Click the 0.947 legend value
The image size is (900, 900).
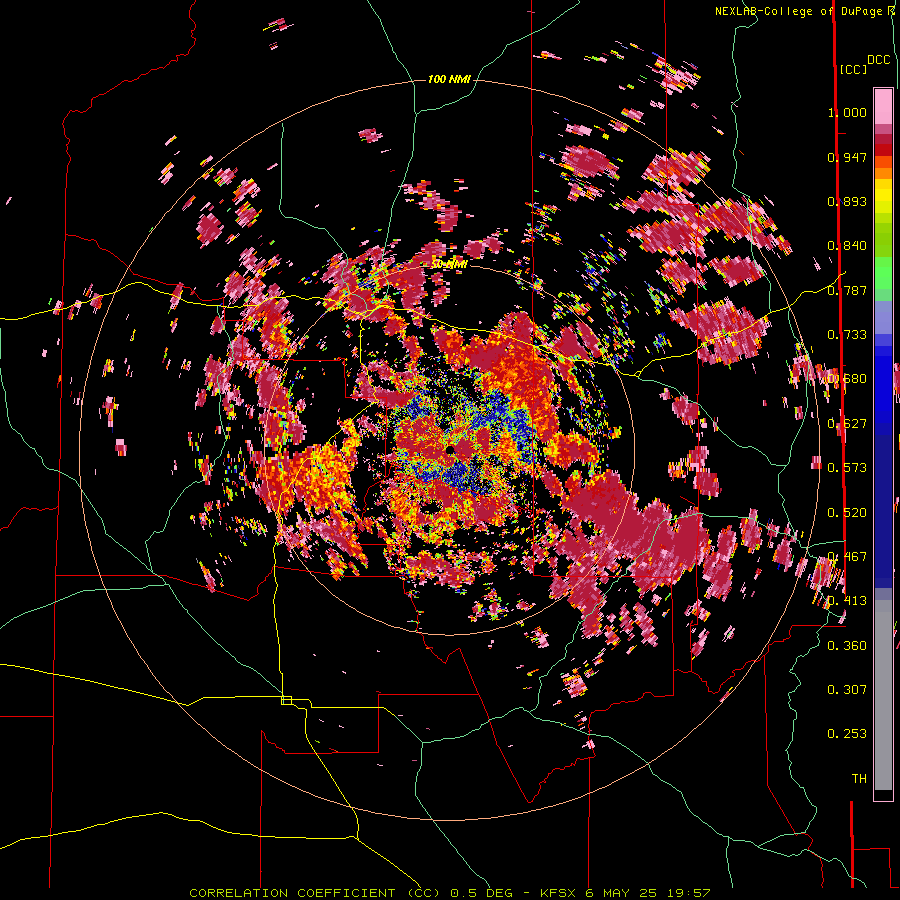847,157
